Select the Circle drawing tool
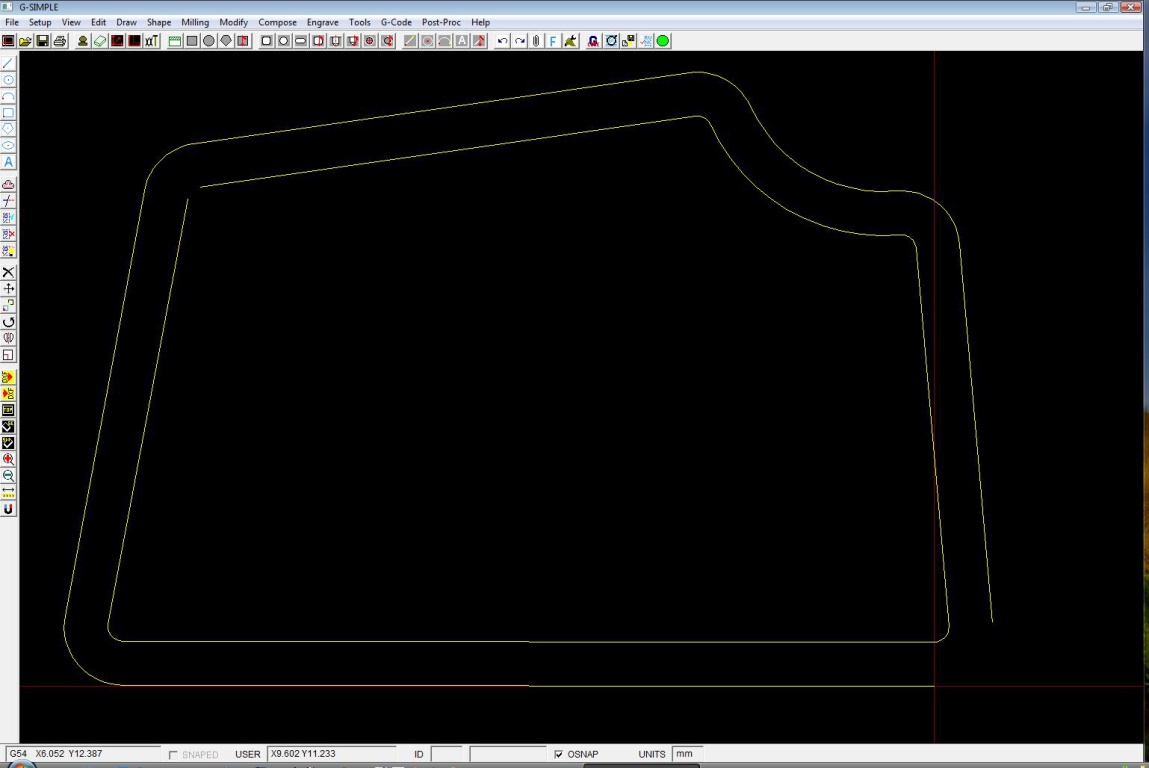The image size is (1149, 768). tap(9, 80)
